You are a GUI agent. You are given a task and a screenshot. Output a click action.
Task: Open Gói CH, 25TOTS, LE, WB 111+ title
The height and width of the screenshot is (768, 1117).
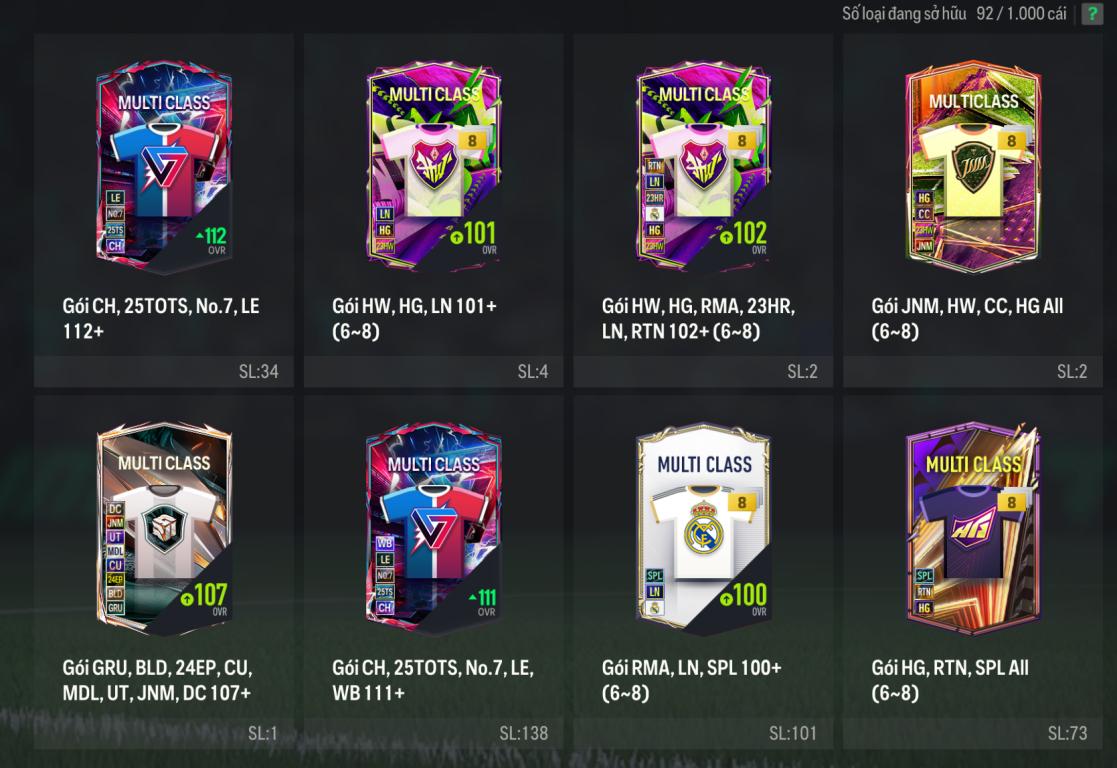coord(432,680)
